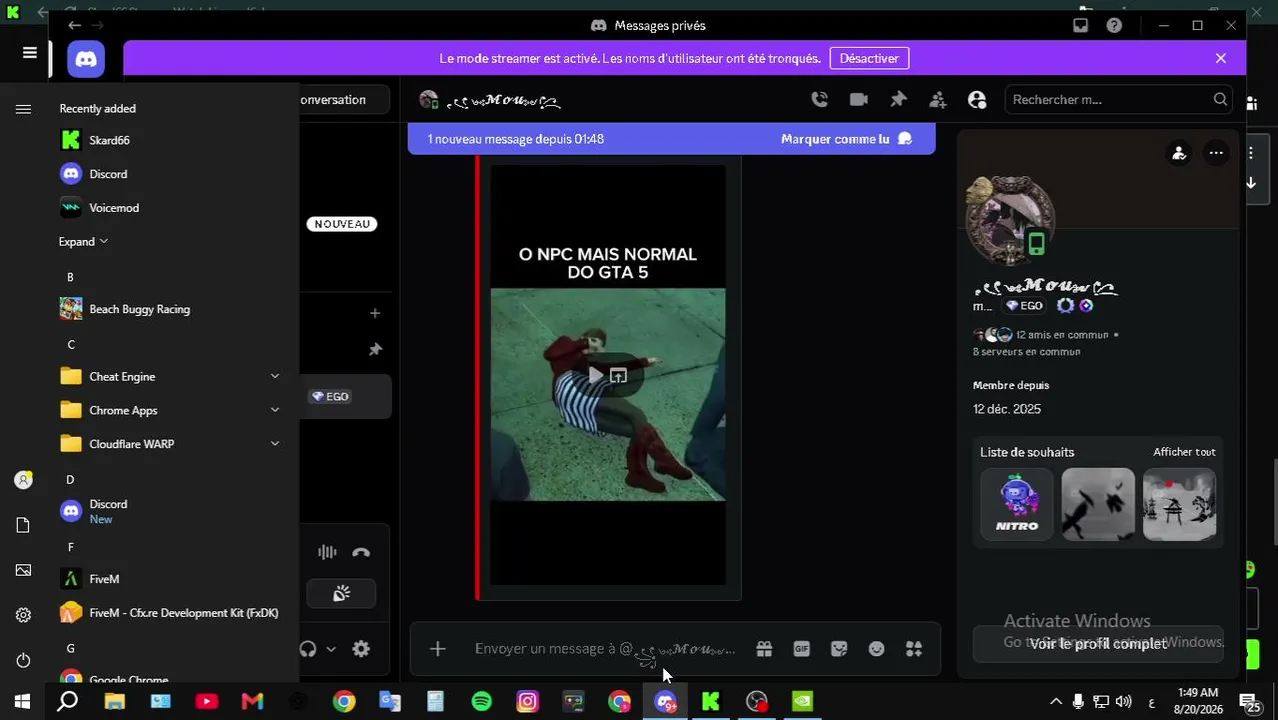Open Discord marked New under D
This screenshot has height=720, width=1278.
[170, 511]
